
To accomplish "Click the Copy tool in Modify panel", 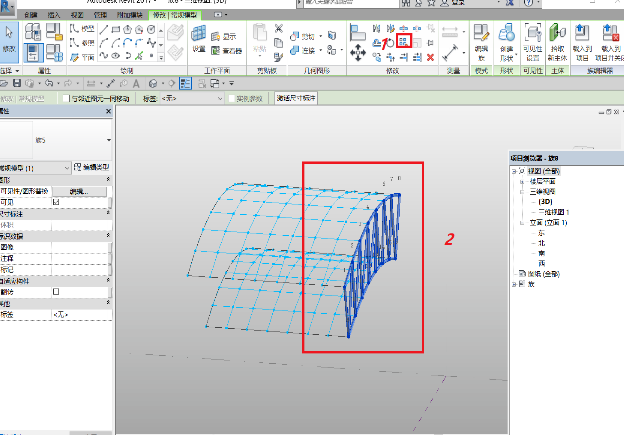I will tap(377, 57).
